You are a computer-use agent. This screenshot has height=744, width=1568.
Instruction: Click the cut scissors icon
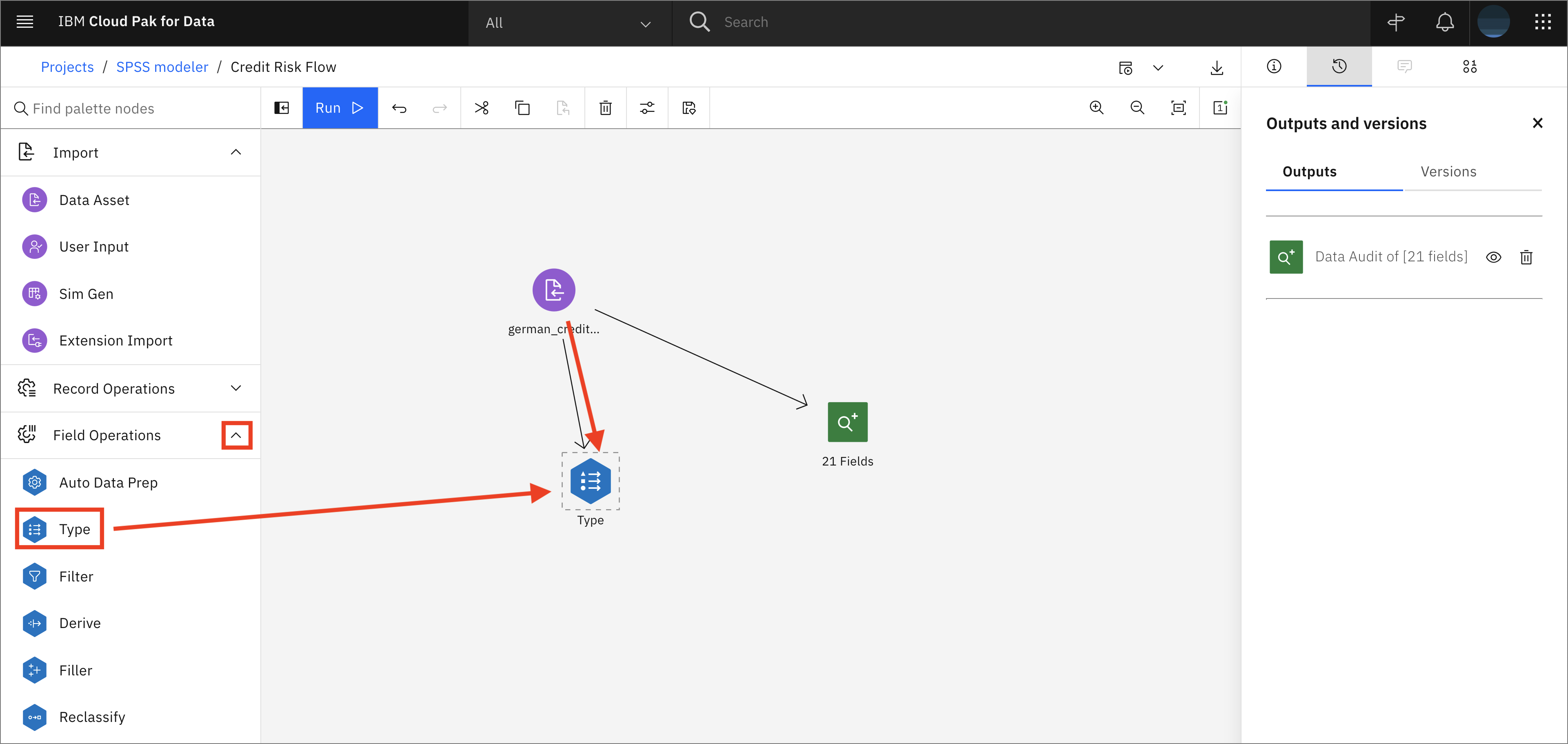tap(482, 108)
